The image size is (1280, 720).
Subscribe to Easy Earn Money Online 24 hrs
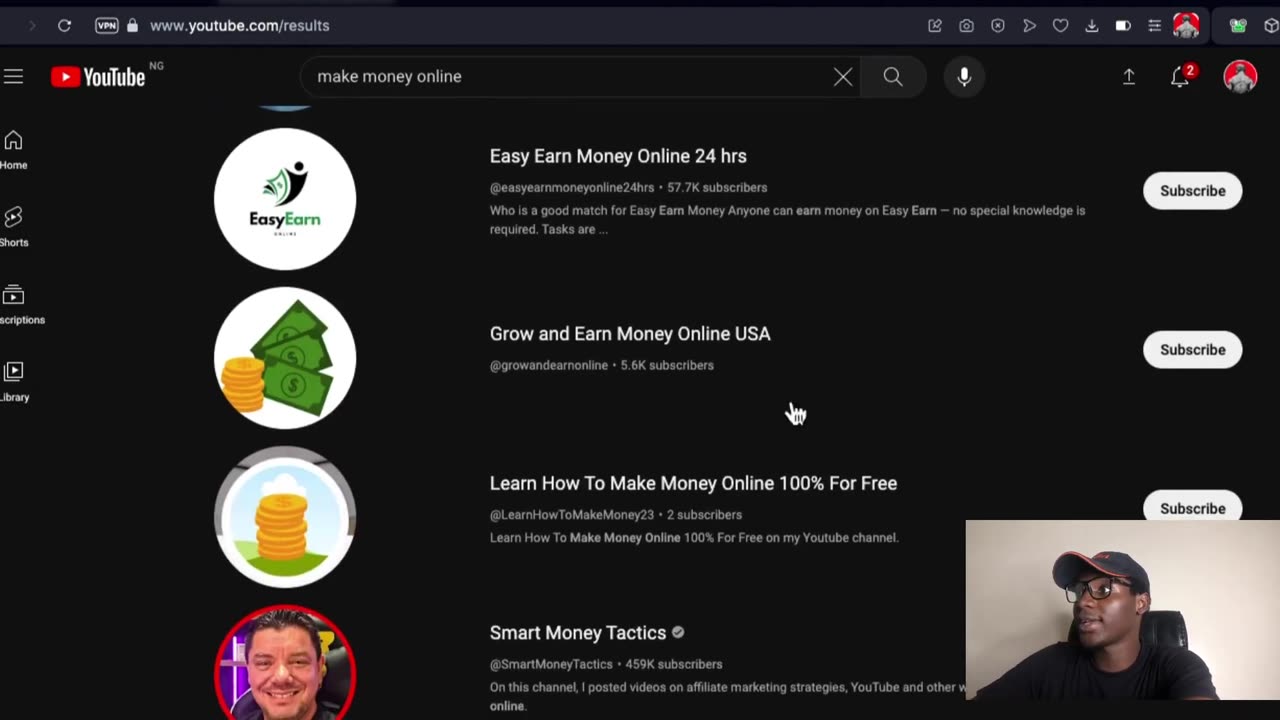tap(1192, 191)
